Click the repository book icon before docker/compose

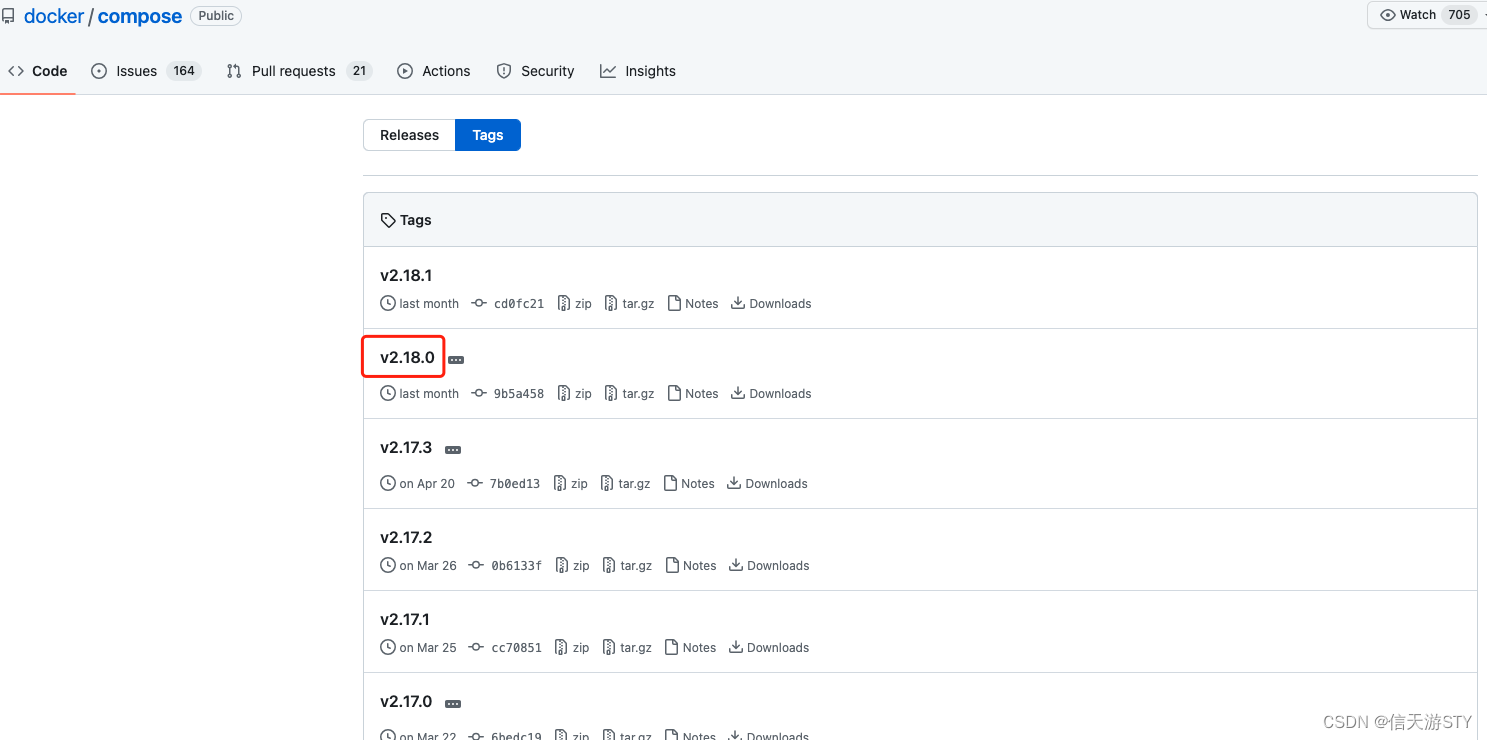9,15
